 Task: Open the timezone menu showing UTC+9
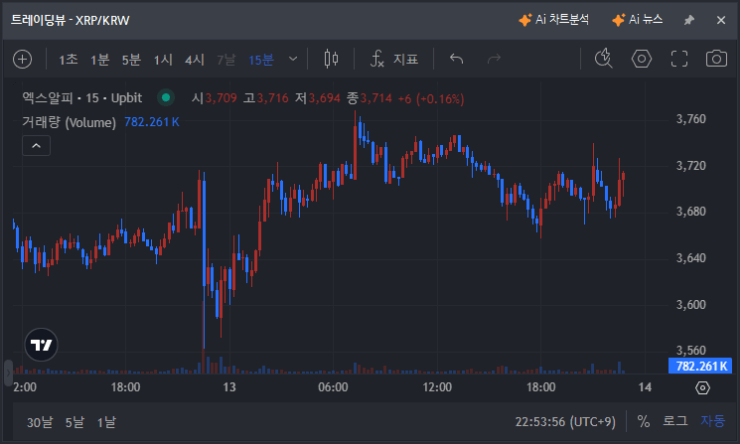pos(567,421)
